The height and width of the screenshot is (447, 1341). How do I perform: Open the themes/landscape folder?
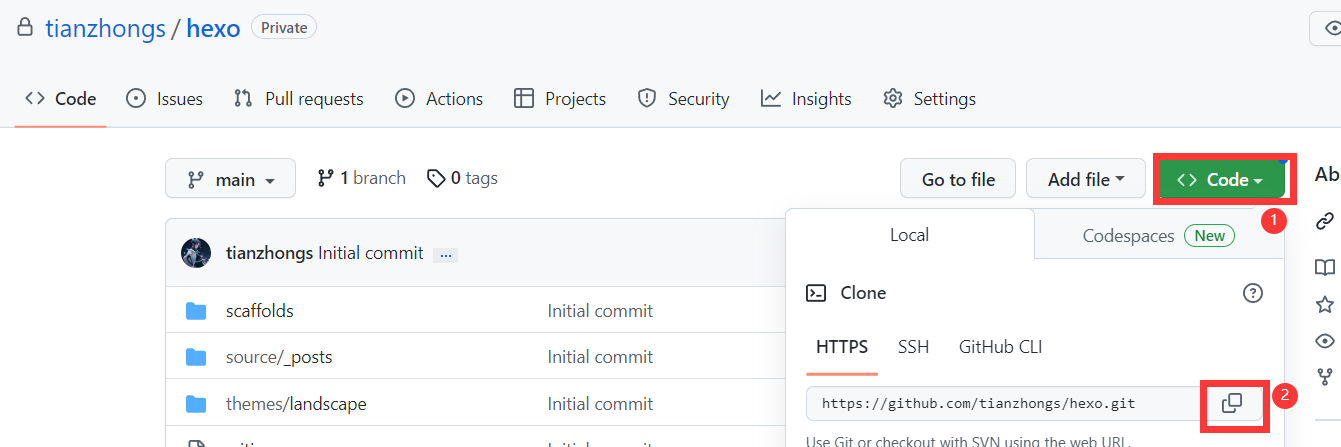tap(296, 404)
